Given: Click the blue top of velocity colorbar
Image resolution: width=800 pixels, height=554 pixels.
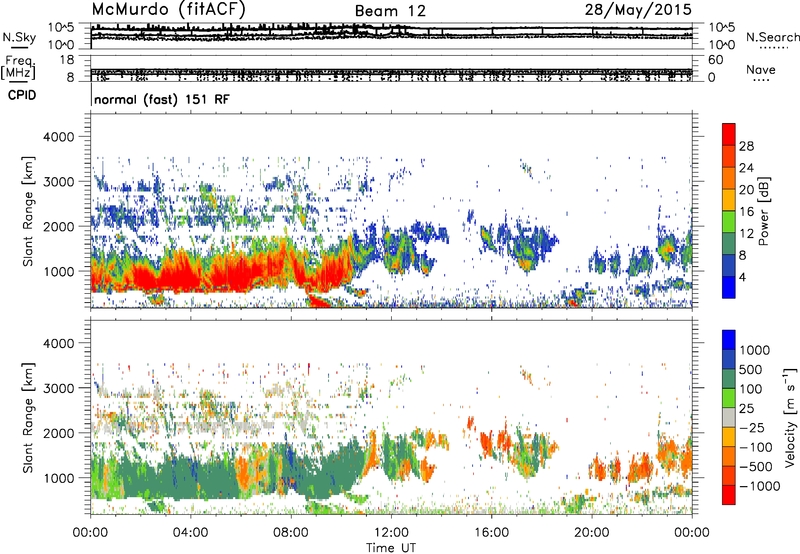Looking at the screenshot, I should click(729, 340).
